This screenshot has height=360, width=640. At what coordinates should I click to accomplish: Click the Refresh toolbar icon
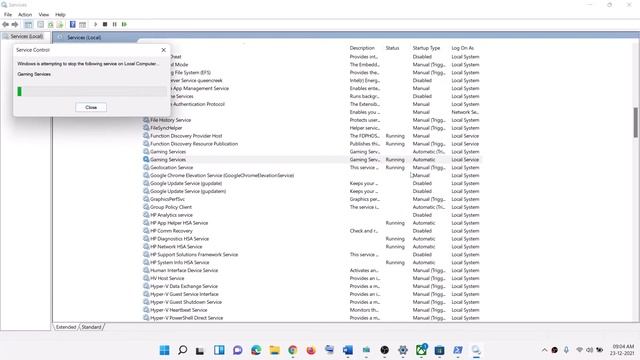tap(51, 24)
